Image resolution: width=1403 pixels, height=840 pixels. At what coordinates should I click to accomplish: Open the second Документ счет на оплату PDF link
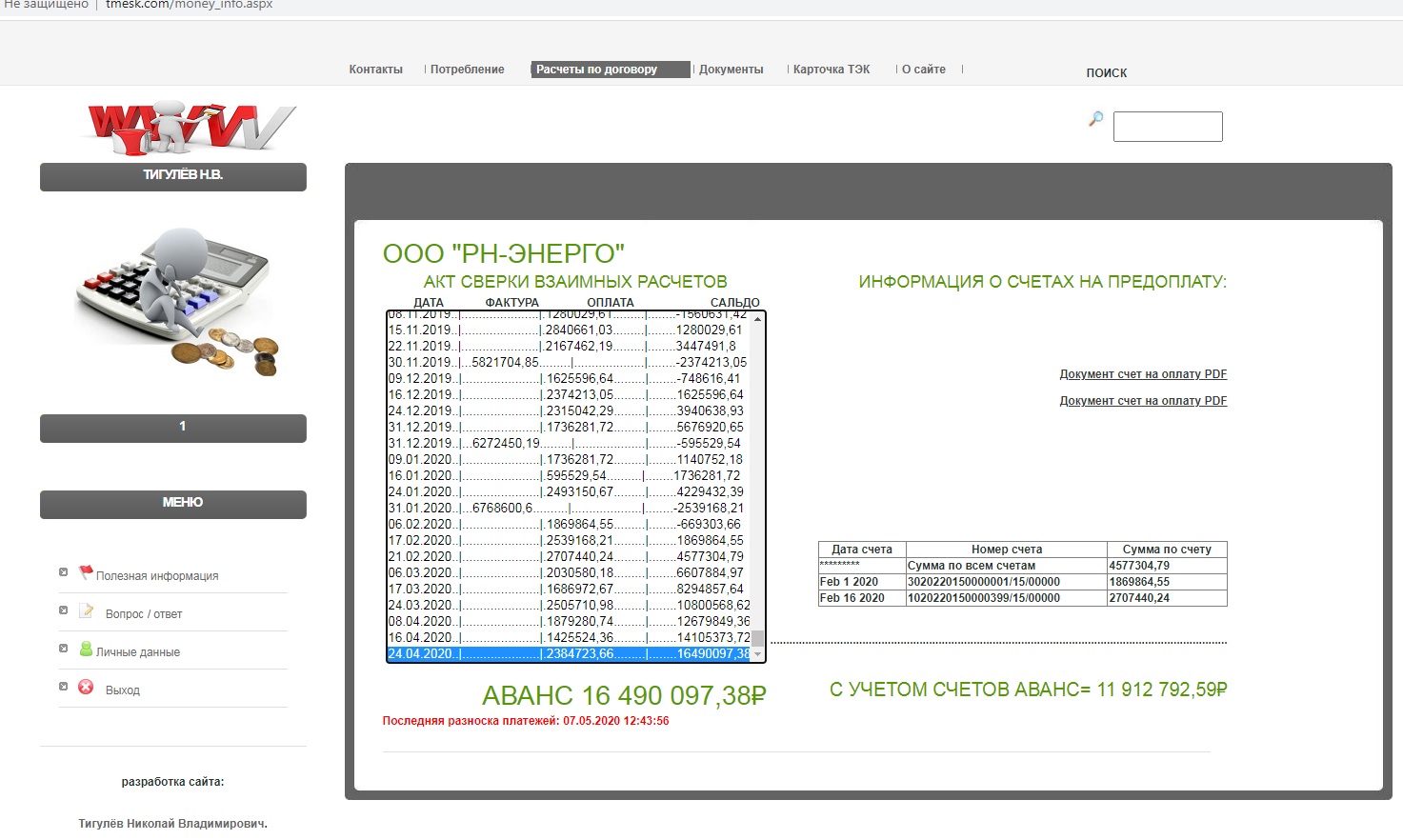pos(1143,401)
